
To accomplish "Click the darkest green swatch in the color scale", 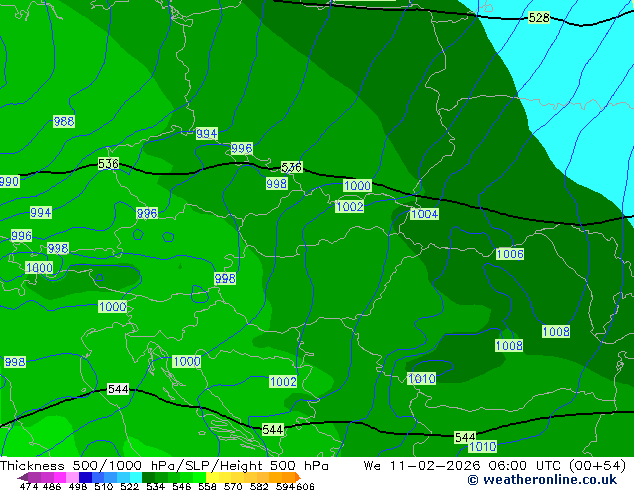I will pyautogui.click(x=148, y=477).
